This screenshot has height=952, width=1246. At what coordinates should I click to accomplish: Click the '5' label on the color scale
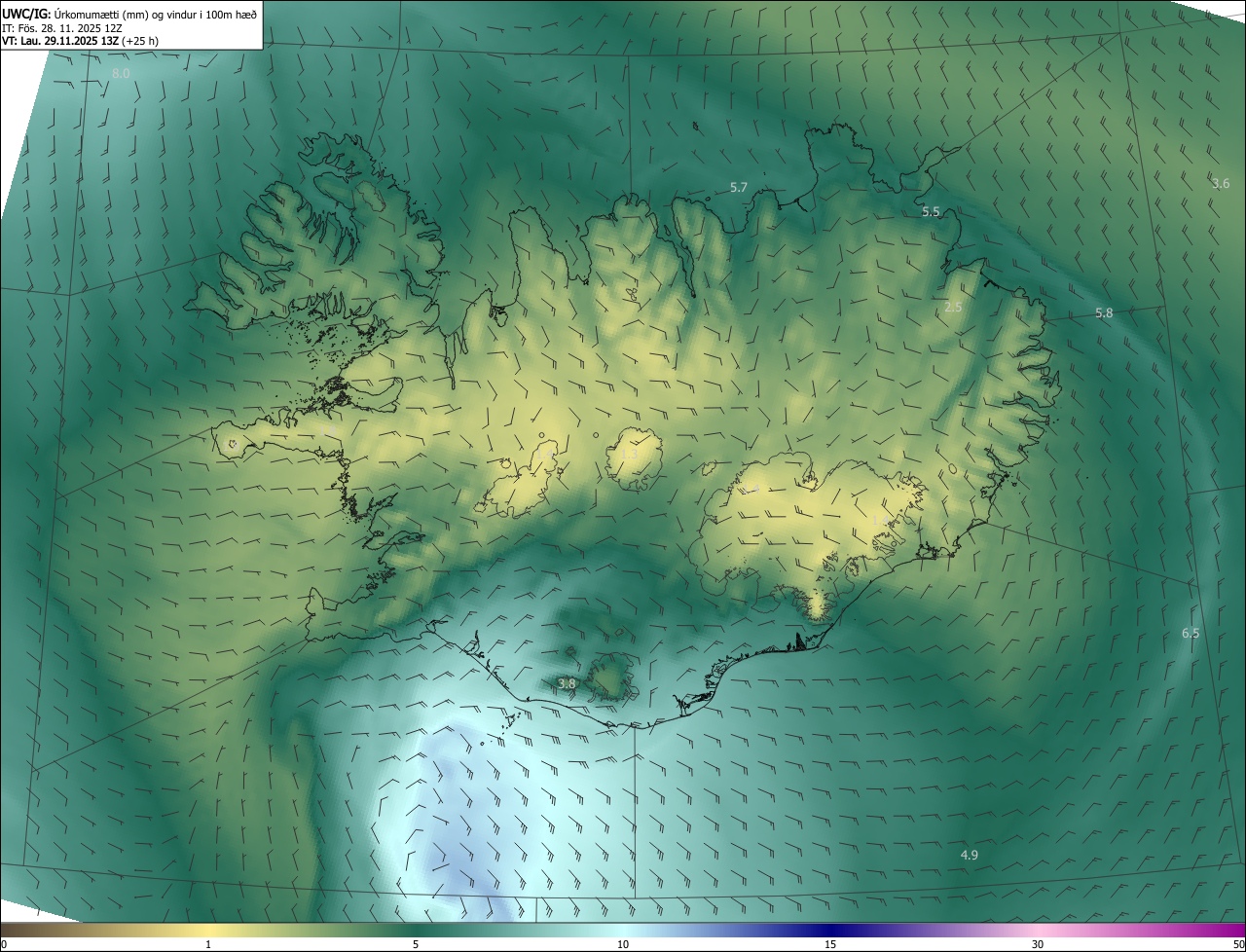(x=416, y=944)
